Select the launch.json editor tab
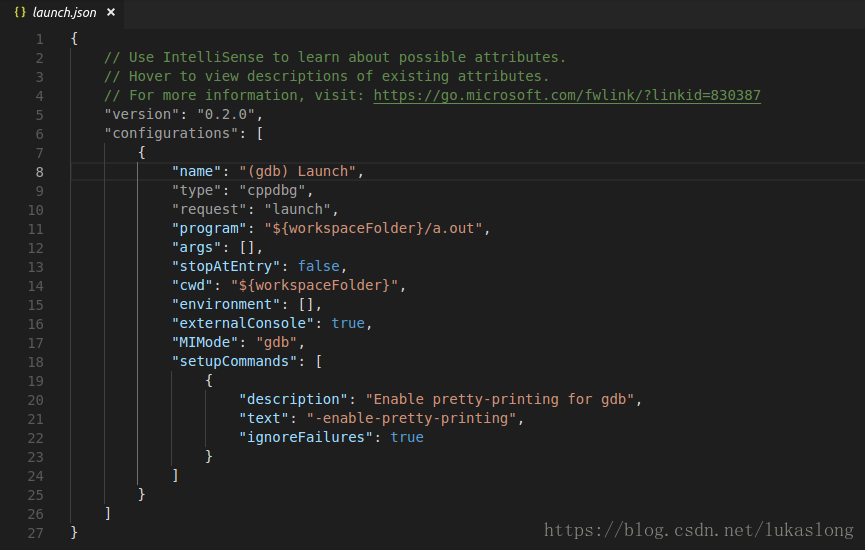 coord(62,12)
